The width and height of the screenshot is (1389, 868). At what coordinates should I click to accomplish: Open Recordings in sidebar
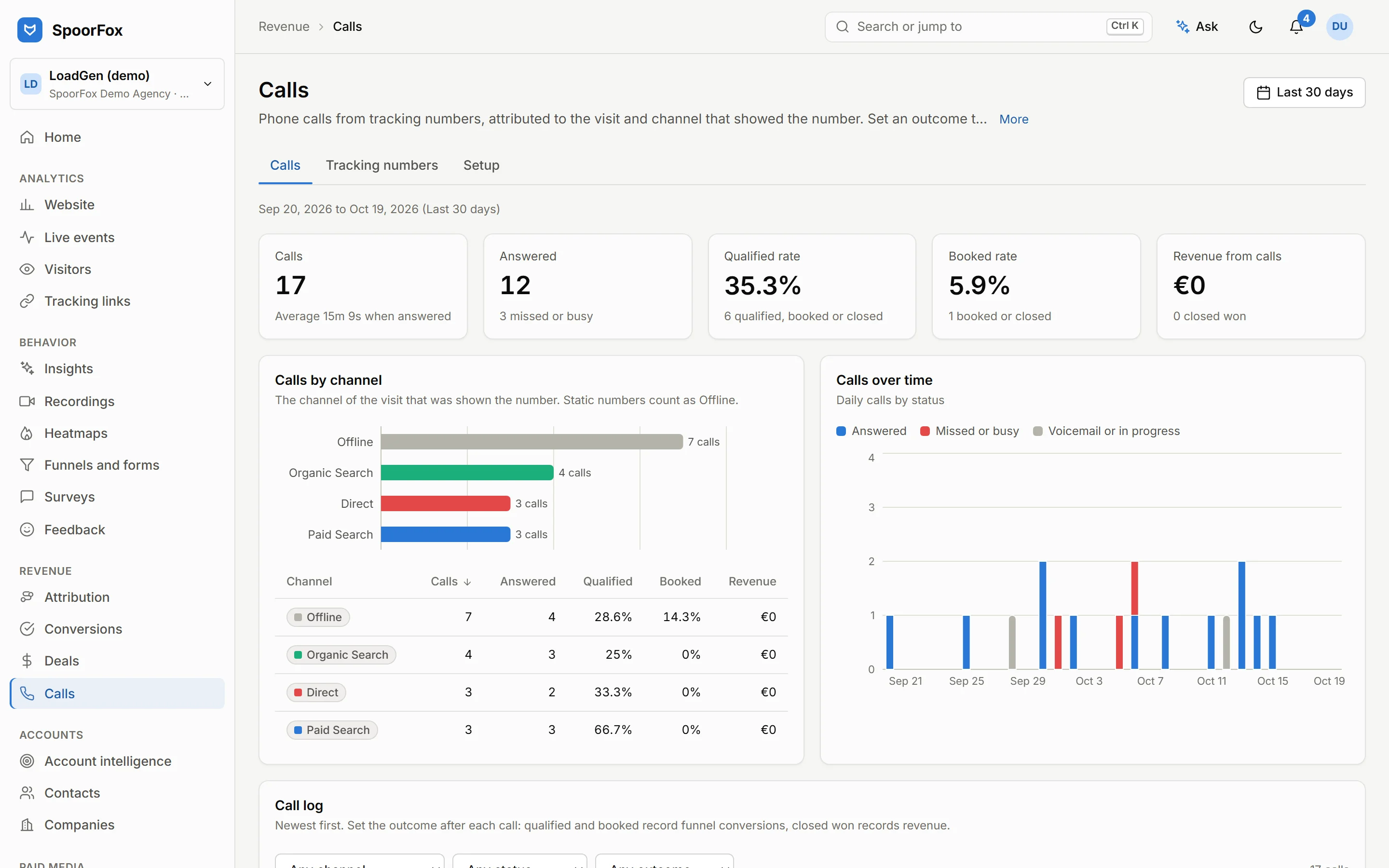[x=117, y=401]
